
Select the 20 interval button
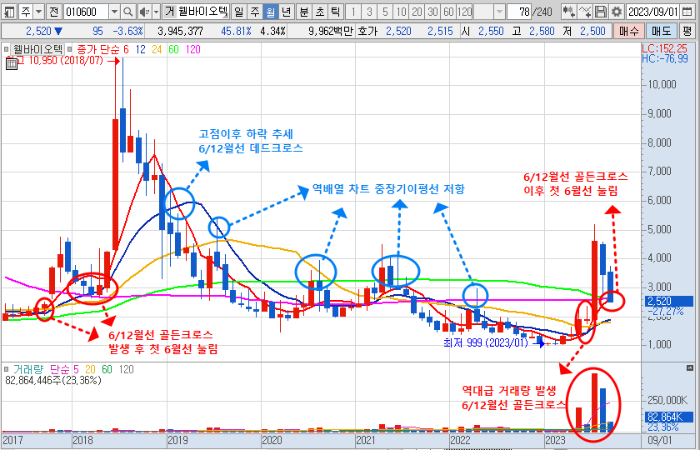point(417,12)
